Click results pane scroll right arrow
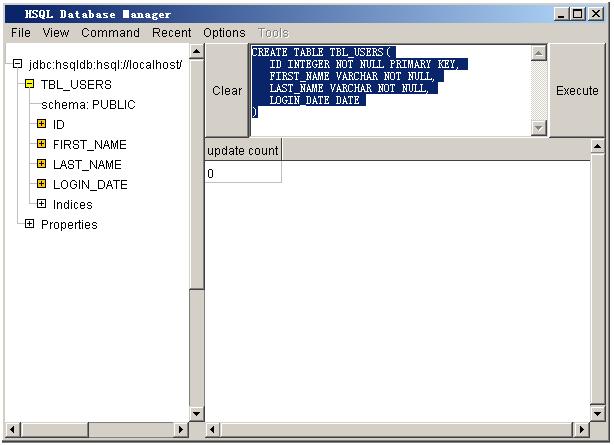This screenshot has height=445, width=614. click(x=582, y=429)
